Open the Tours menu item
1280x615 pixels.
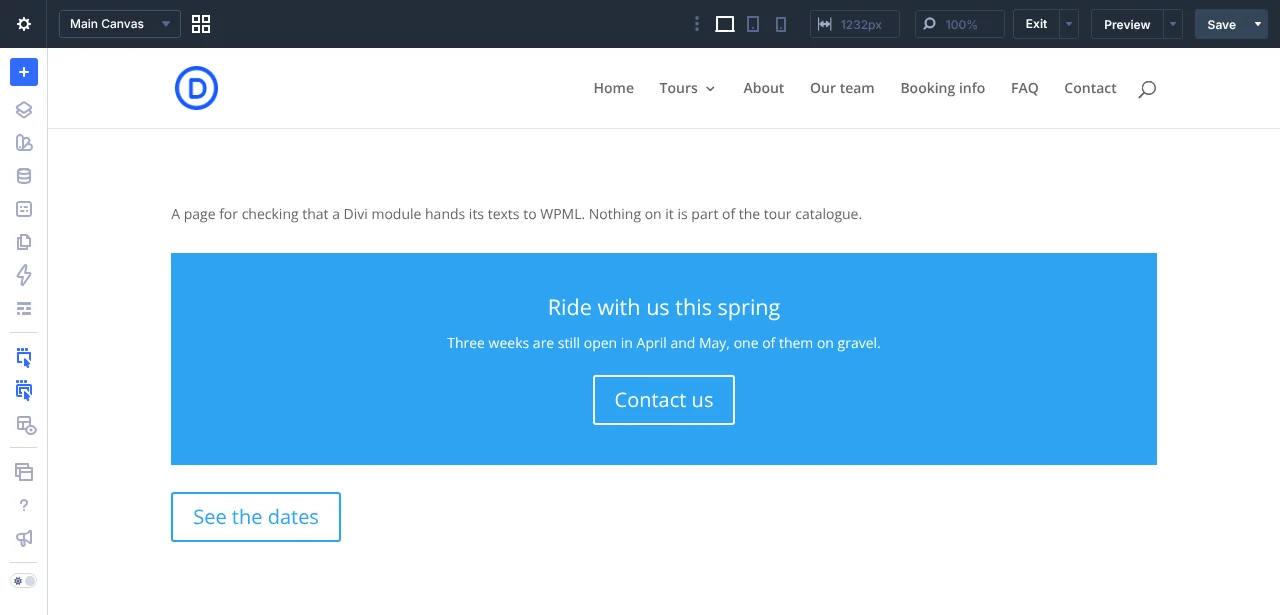[x=687, y=88]
